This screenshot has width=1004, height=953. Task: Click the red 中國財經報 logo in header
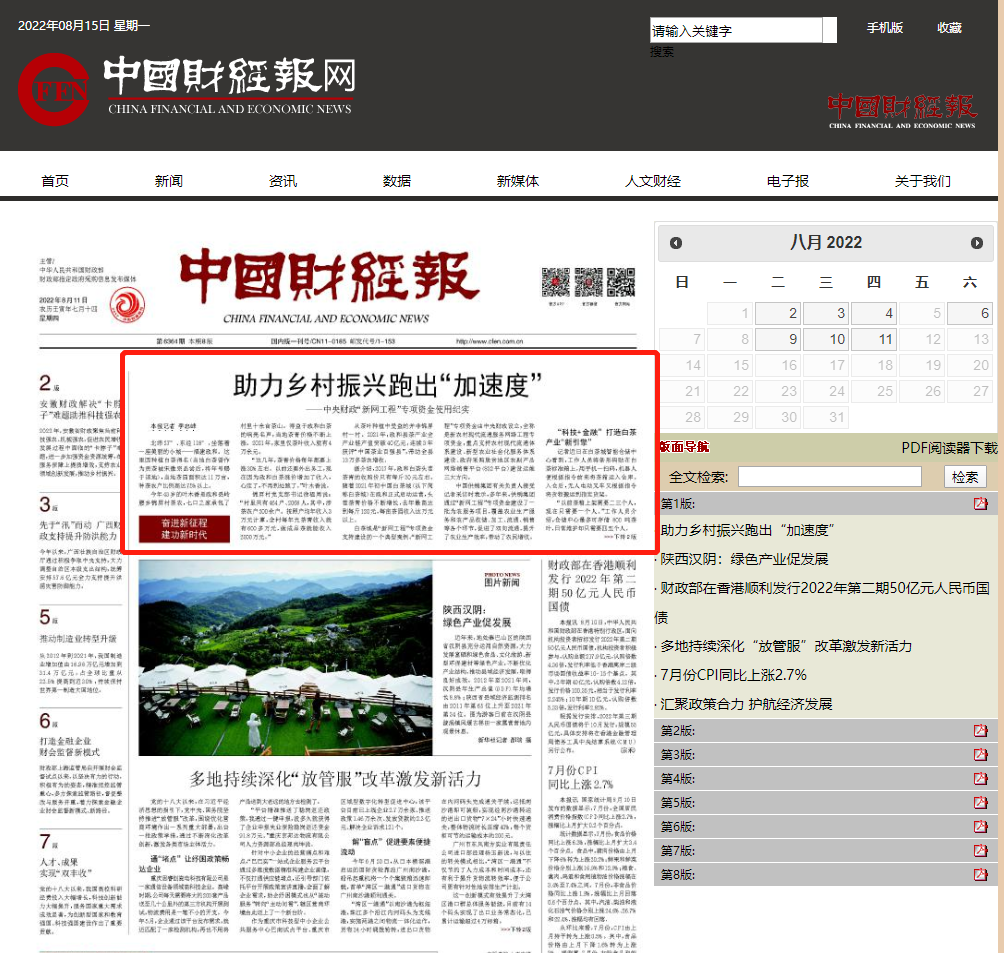coord(902,111)
